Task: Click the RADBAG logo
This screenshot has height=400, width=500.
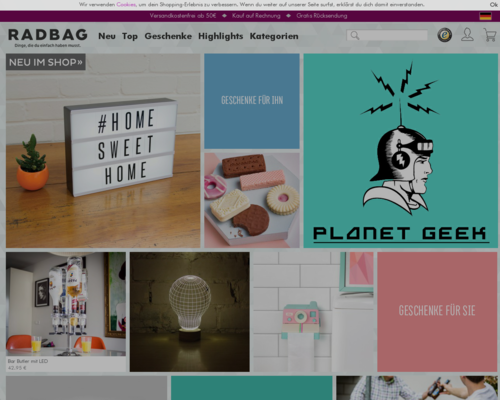Action: click(x=48, y=37)
